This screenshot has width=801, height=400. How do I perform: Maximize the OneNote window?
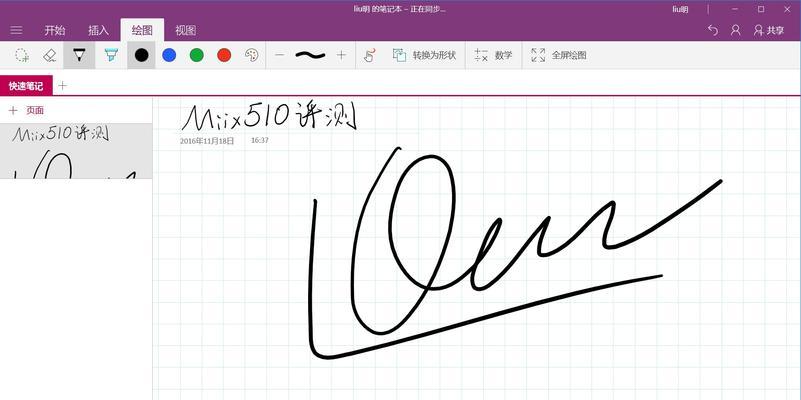(x=761, y=9)
